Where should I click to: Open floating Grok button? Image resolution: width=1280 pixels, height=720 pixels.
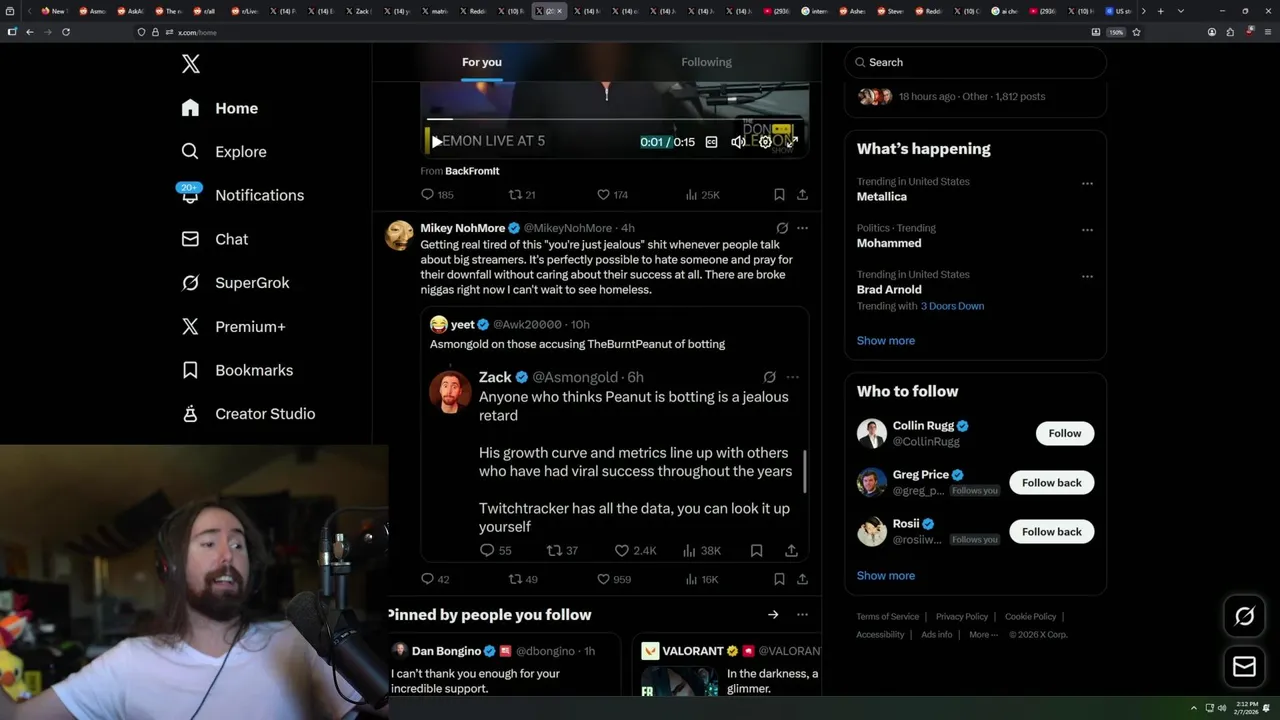click(x=1245, y=617)
